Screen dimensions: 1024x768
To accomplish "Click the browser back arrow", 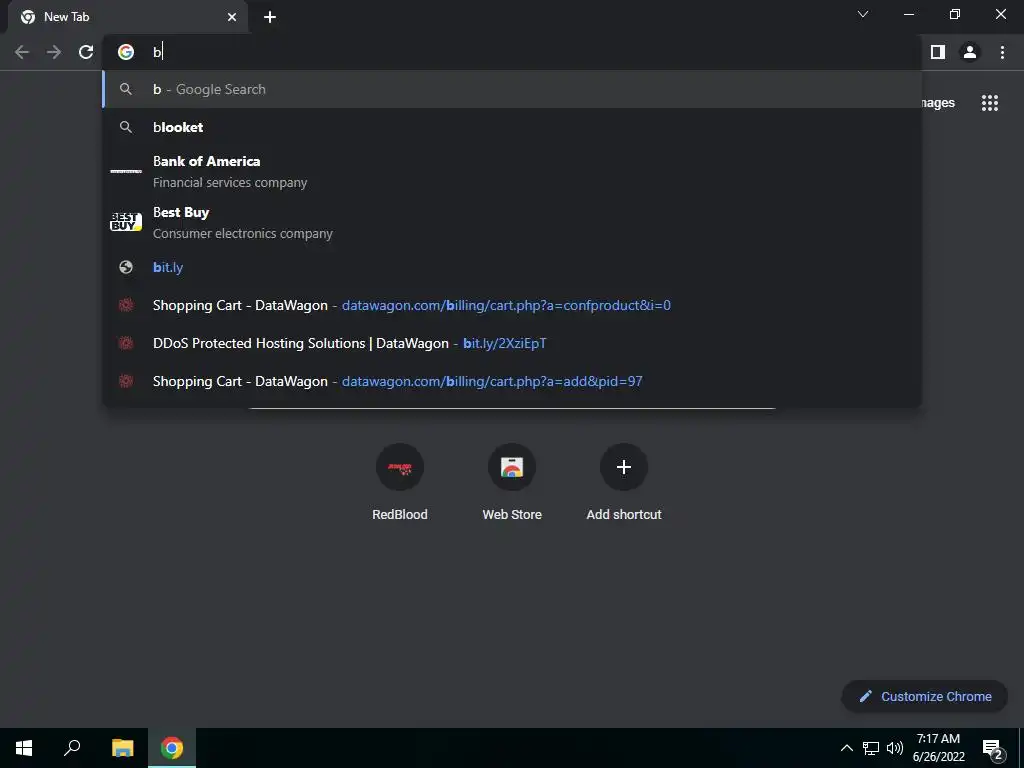I will tap(22, 52).
